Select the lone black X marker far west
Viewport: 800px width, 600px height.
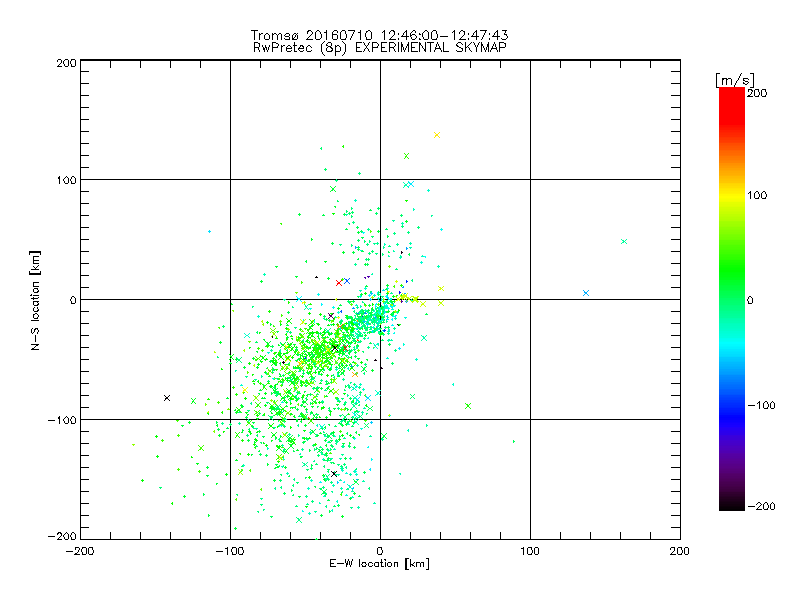coord(167,398)
